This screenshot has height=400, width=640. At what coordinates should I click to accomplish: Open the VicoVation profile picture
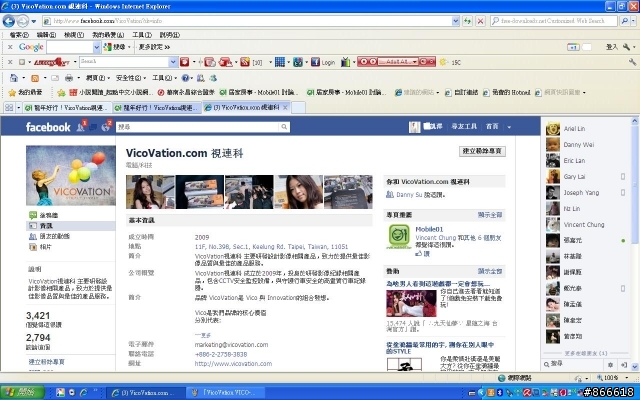pyautogui.click(x=71, y=176)
